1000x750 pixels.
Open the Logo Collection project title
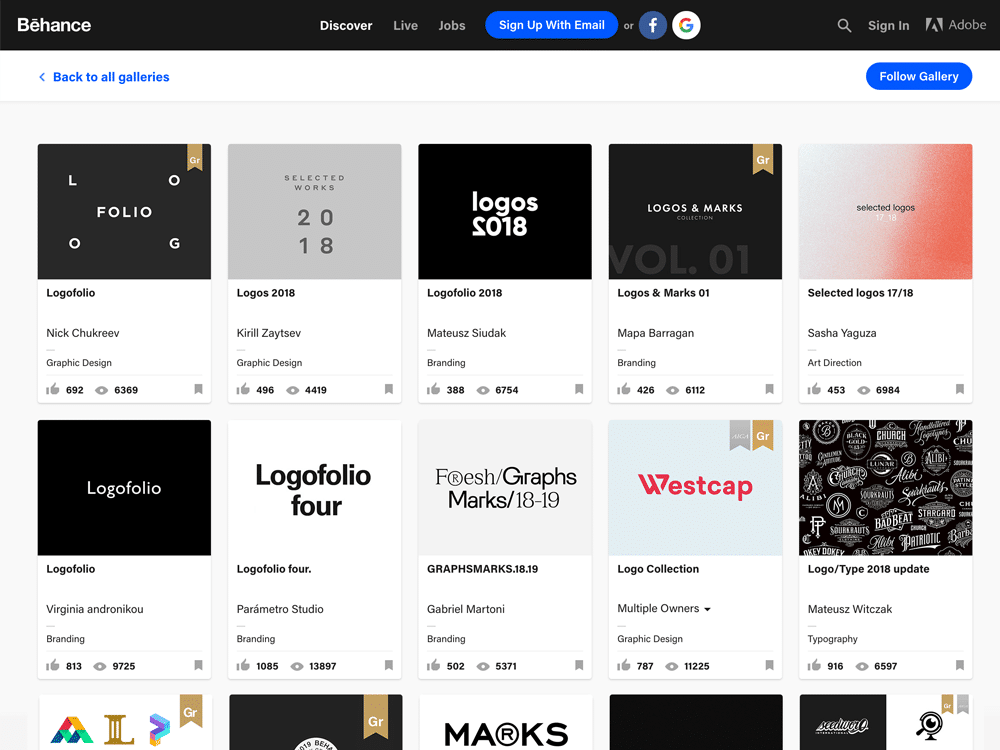658,569
